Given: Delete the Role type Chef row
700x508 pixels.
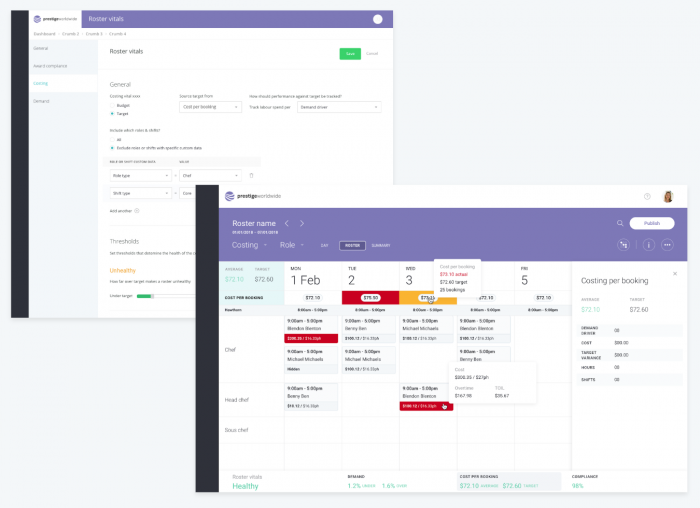Looking at the screenshot, I should coord(251,175).
